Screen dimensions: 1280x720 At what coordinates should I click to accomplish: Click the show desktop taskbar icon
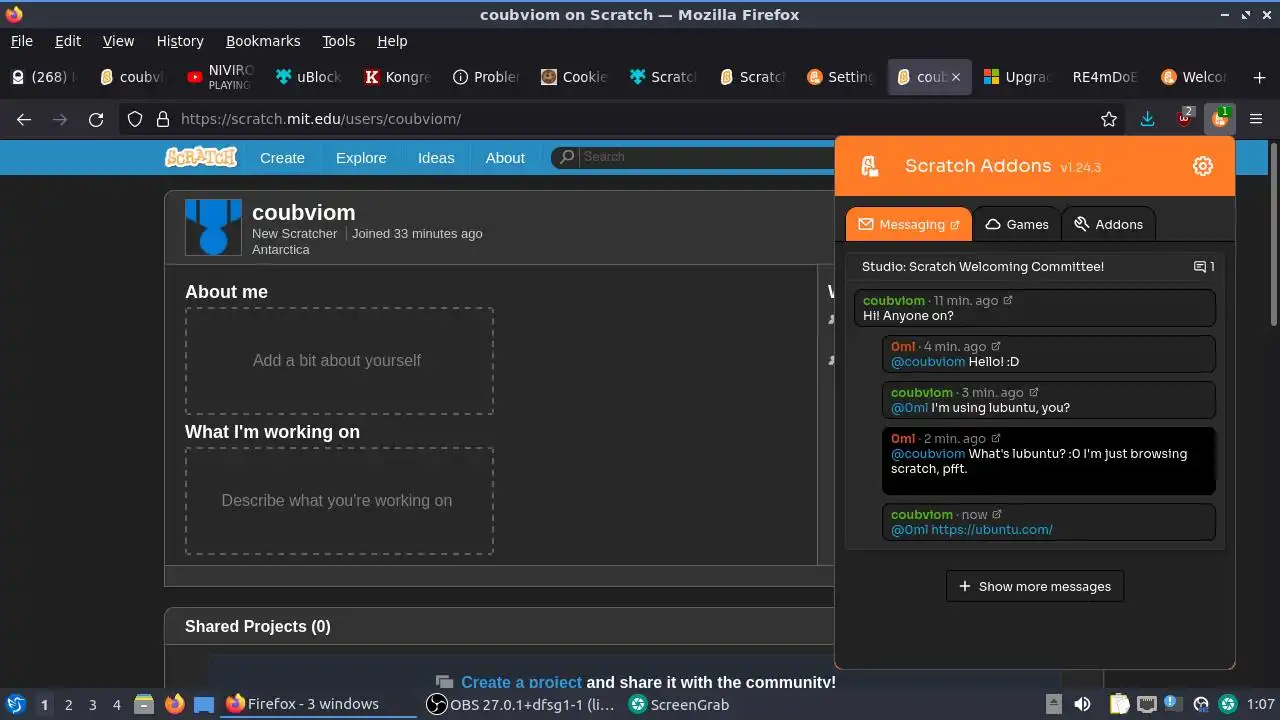click(x=204, y=704)
